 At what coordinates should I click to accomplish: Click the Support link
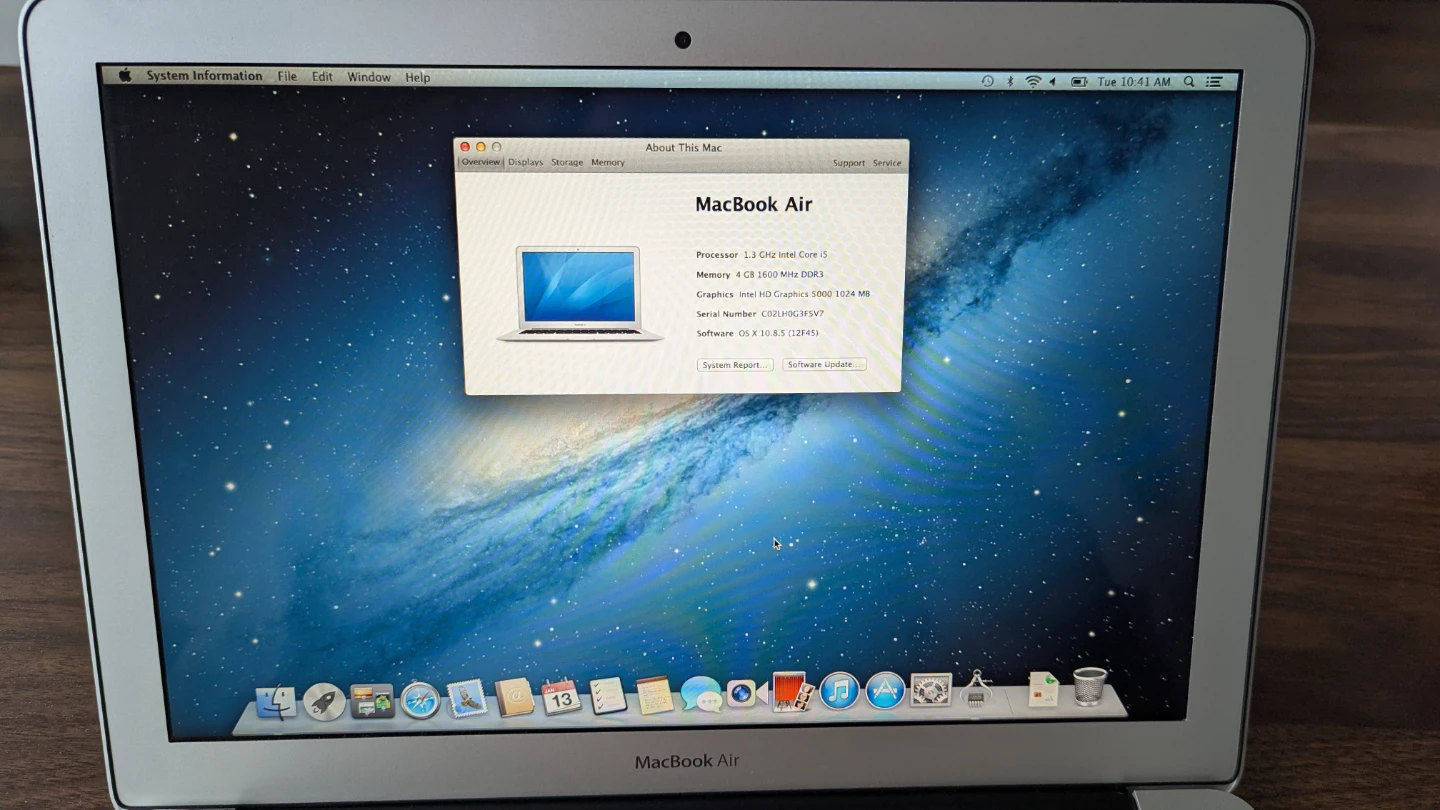848,163
